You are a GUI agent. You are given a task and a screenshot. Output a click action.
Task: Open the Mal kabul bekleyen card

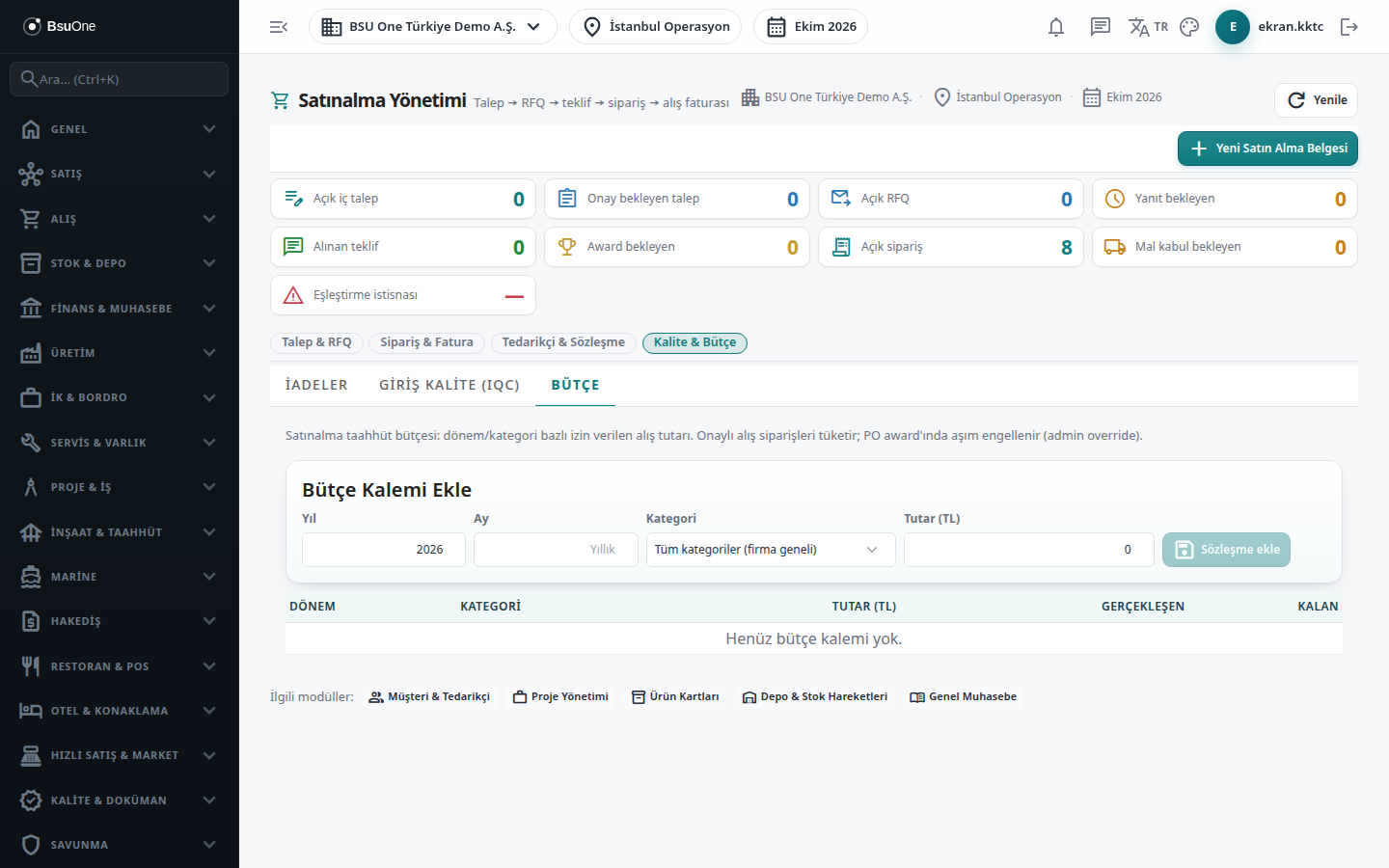pos(1225,247)
